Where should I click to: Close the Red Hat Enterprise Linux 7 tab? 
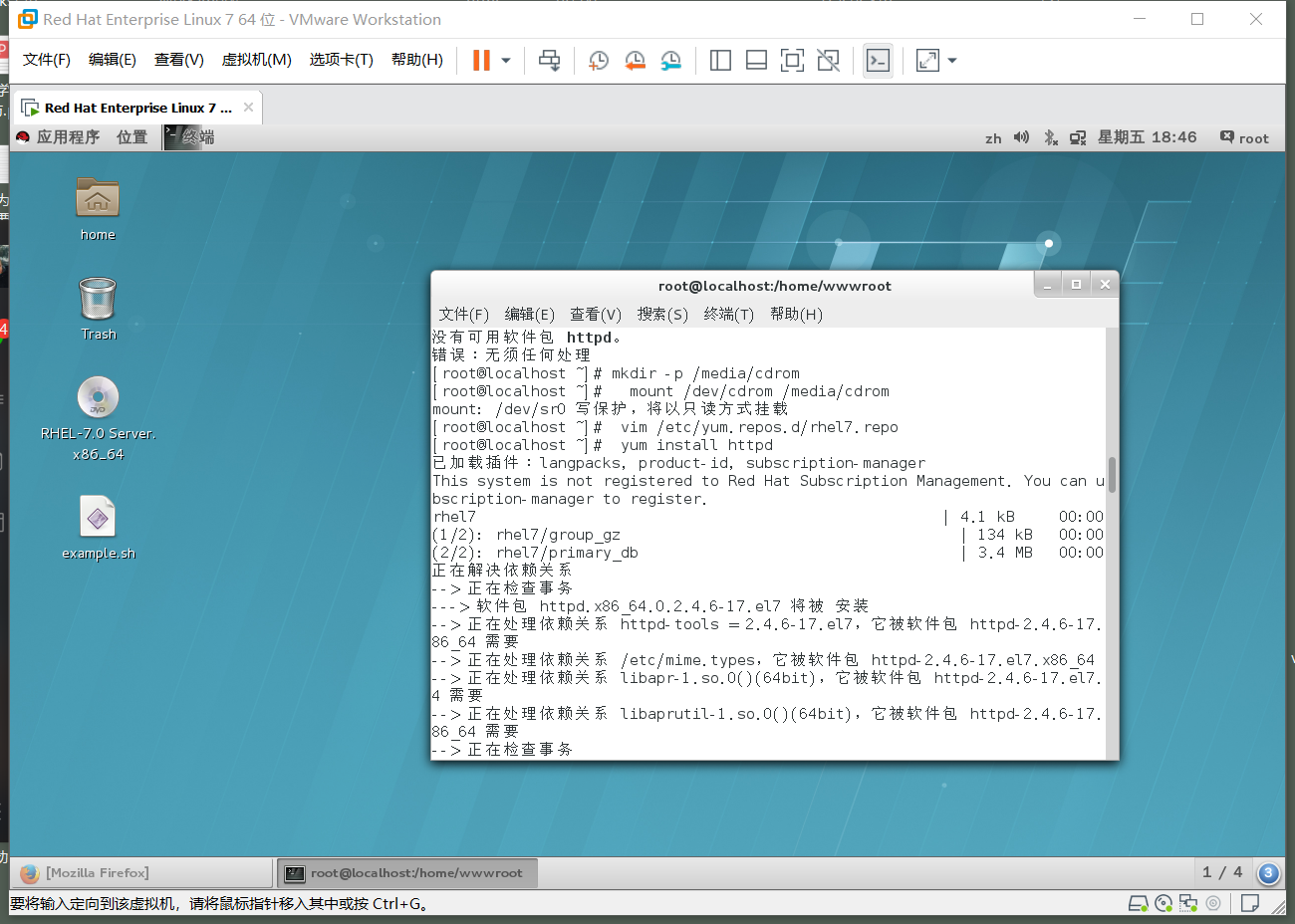pyautogui.click(x=248, y=108)
